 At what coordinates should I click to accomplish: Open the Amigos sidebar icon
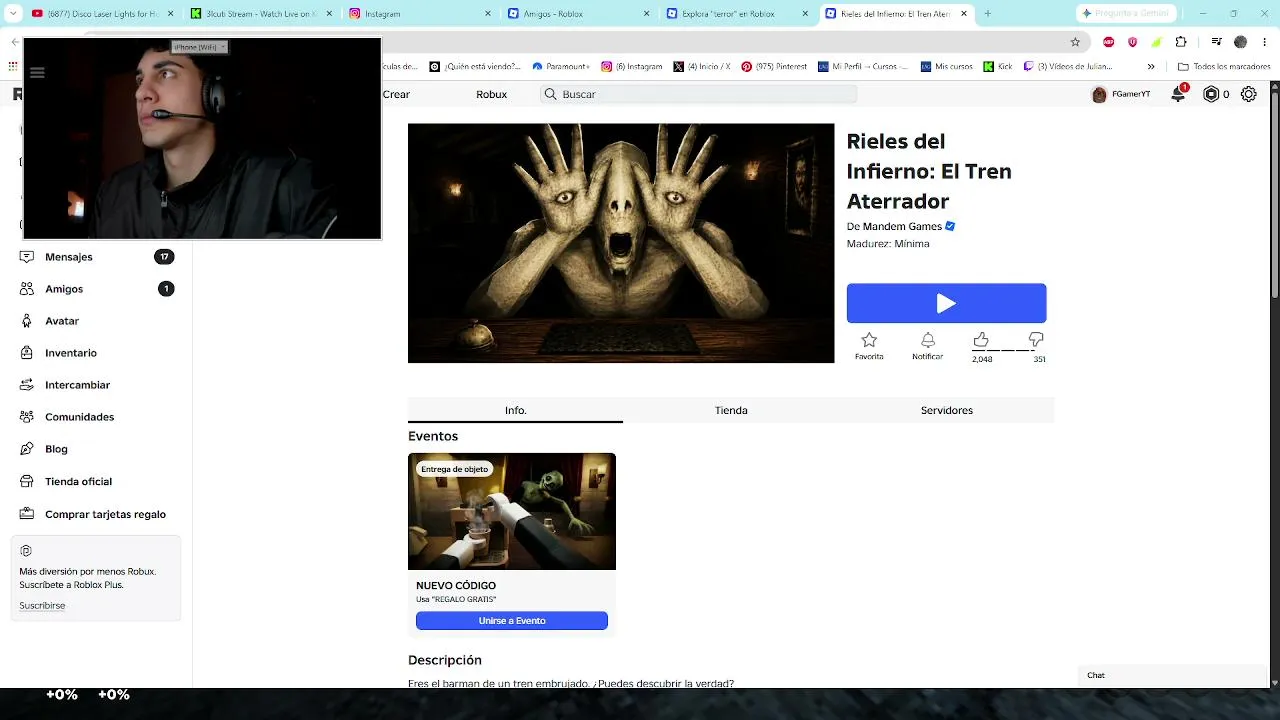click(x=26, y=289)
